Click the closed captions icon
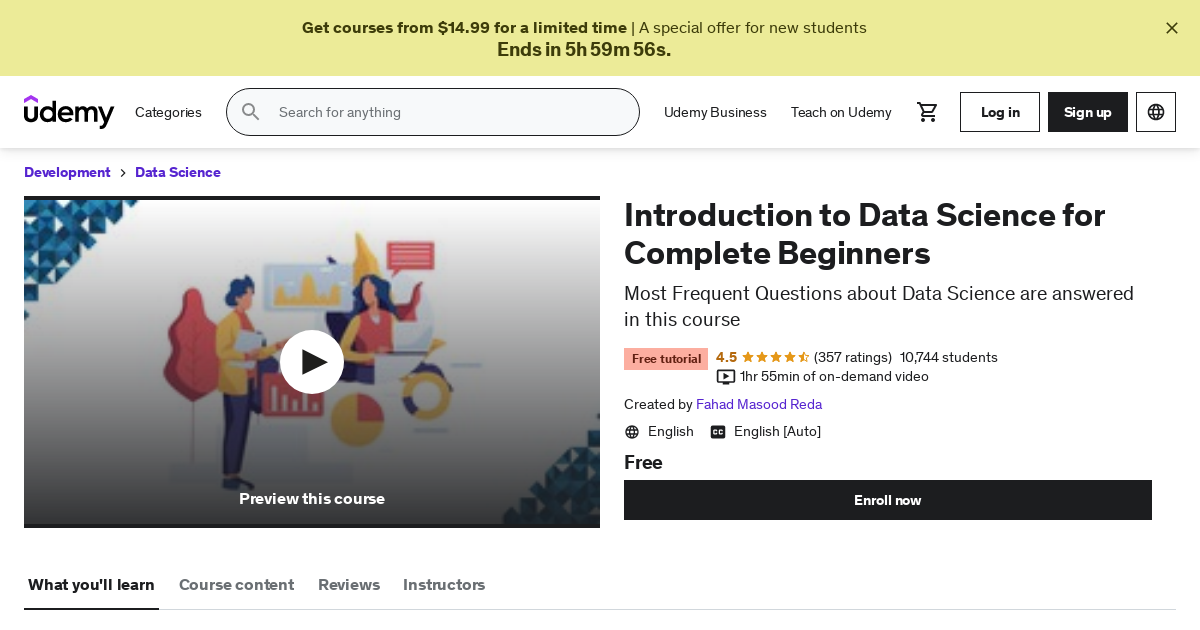 pyautogui.click(x=718, y=432)
